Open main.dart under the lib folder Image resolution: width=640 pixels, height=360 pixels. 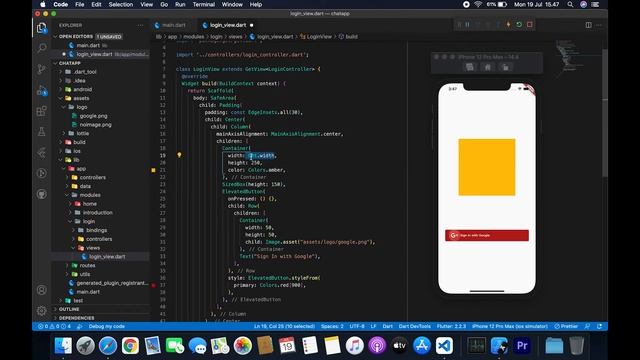[x=88, y=291]
